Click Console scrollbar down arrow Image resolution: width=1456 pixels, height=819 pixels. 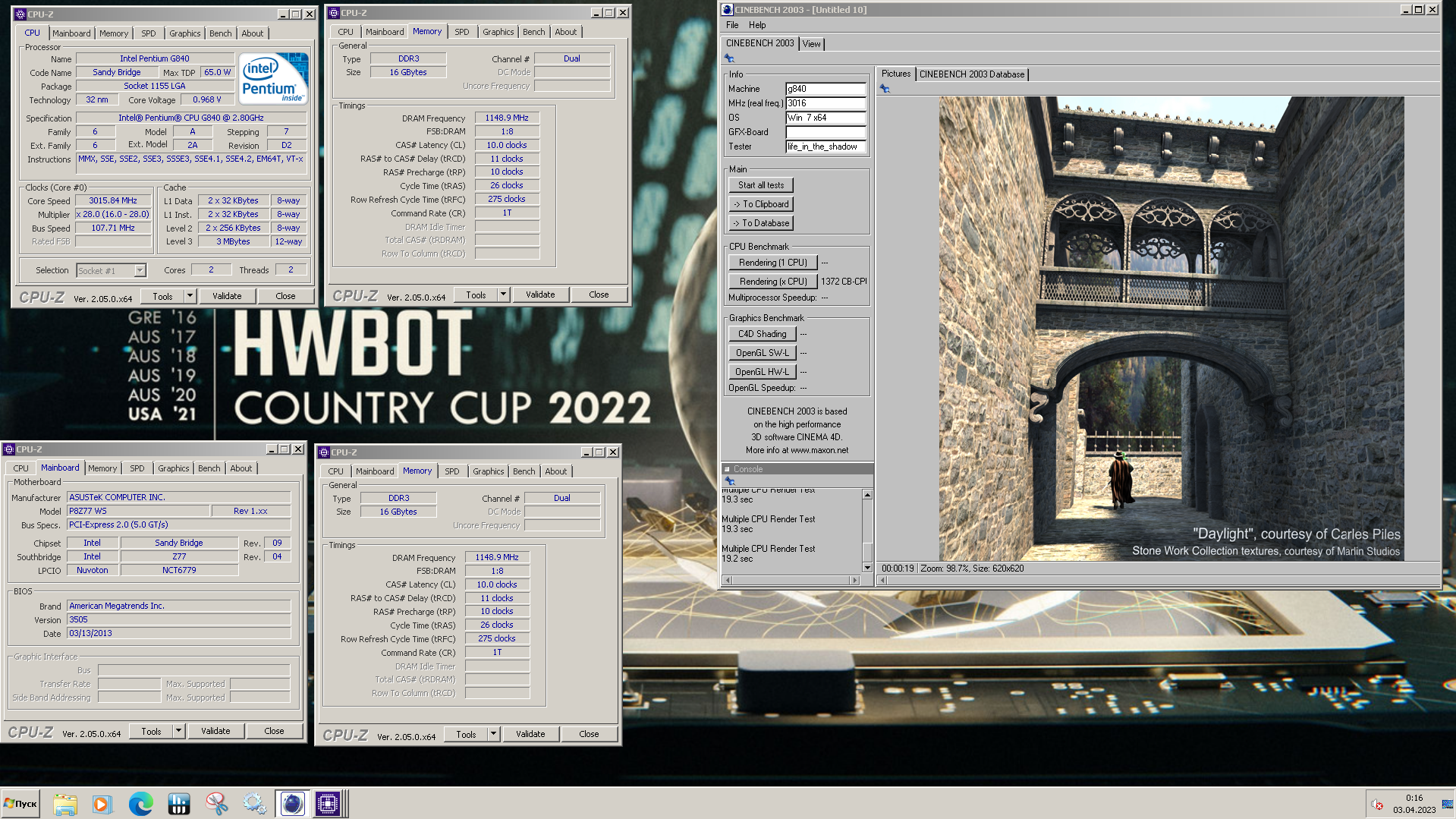(867, 567)
